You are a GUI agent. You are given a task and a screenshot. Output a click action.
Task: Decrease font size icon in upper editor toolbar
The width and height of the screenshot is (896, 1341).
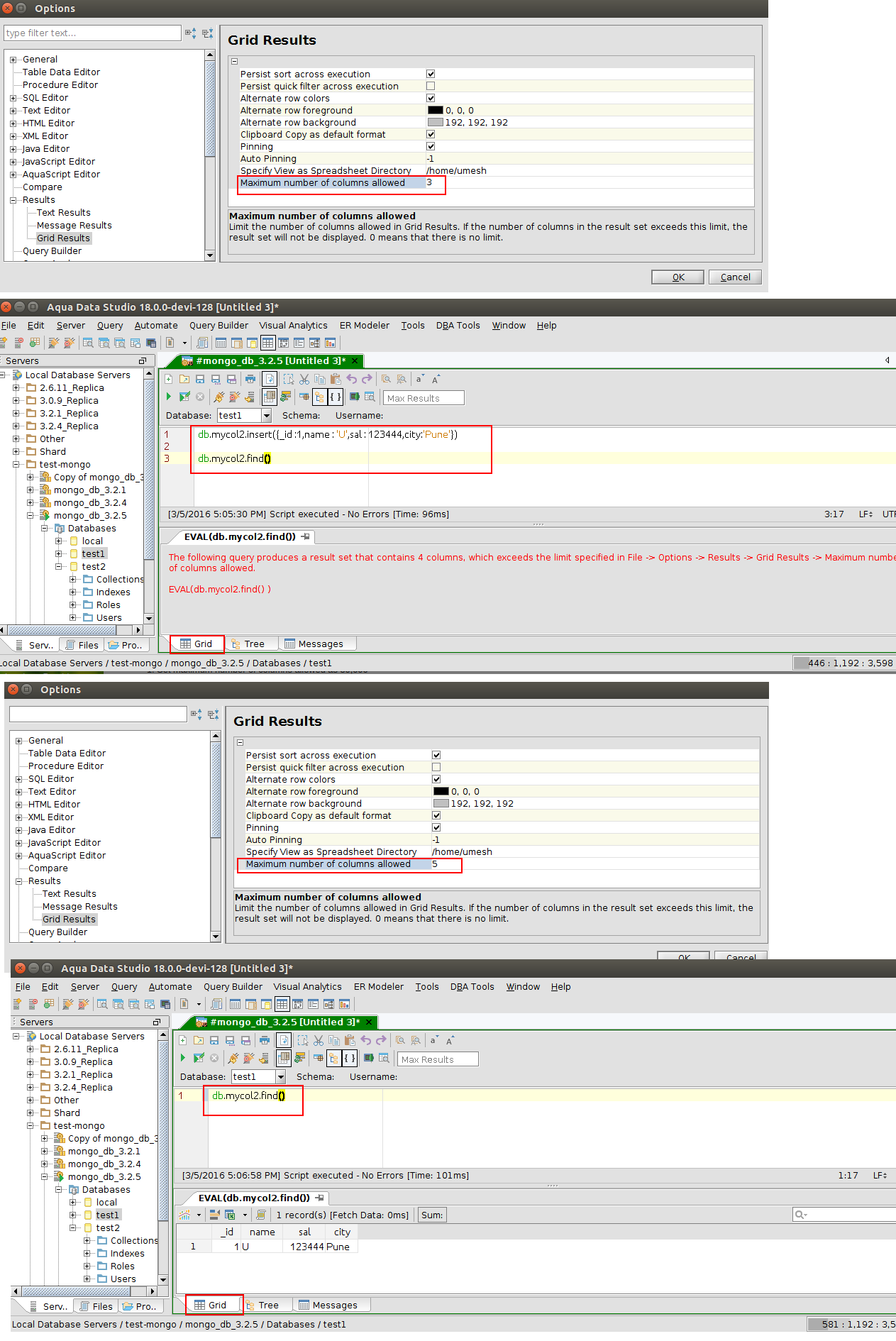(x=420, y=380)
